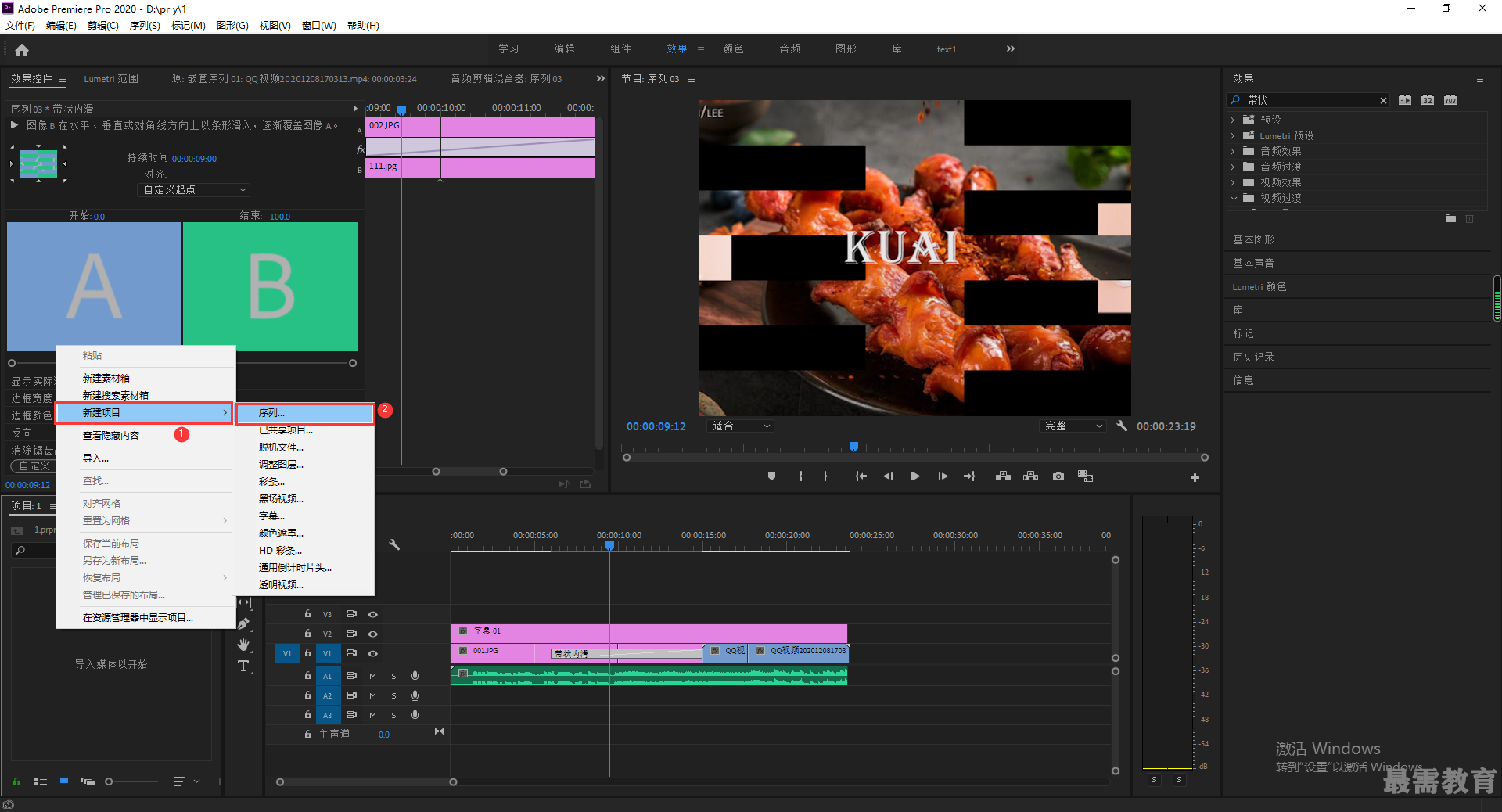Show more workspaces overflow chevrons
This screenshot has width=1502, height=812.
1011,49
